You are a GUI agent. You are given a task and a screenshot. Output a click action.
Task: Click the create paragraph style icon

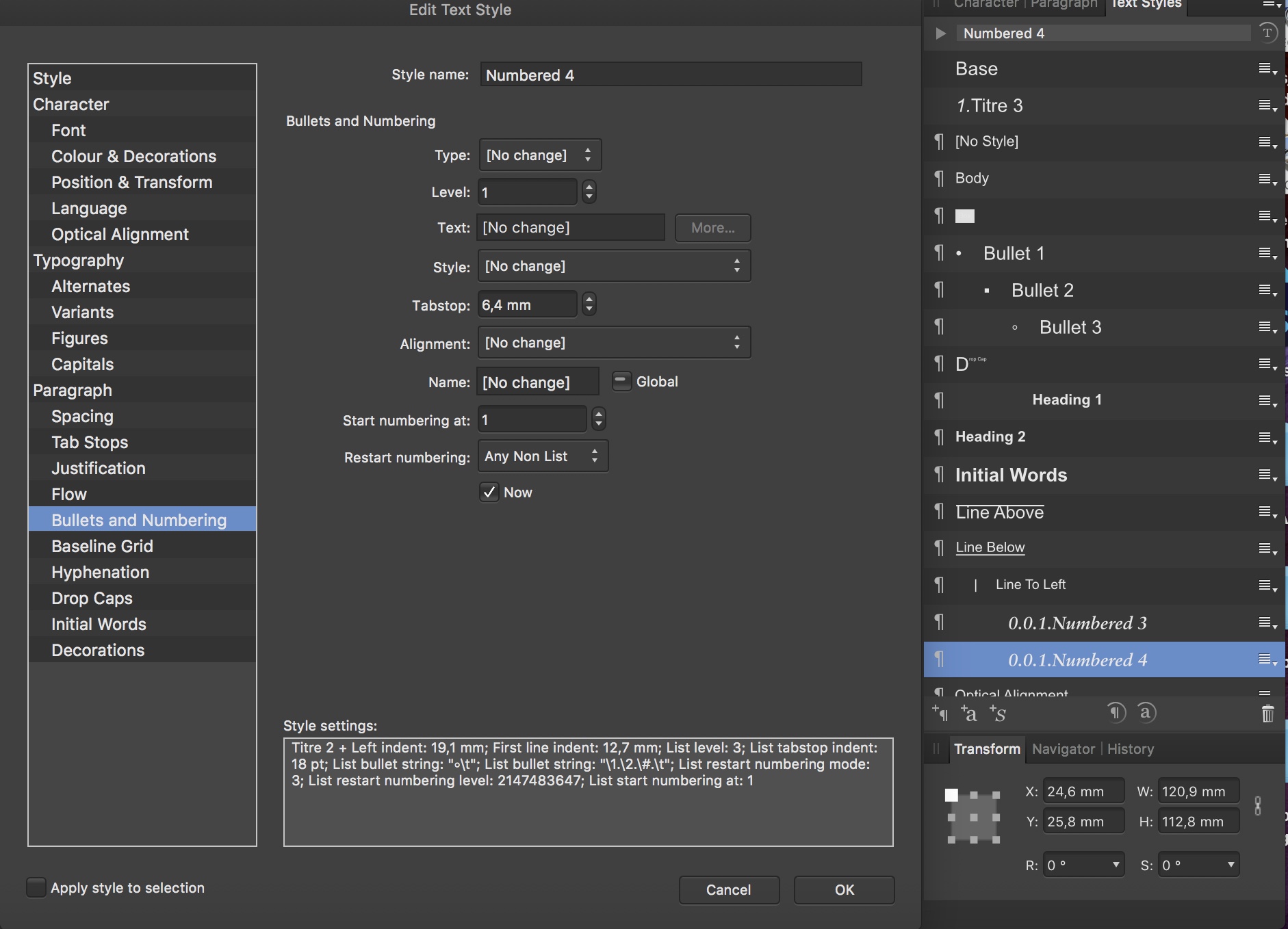coord(940,714)
